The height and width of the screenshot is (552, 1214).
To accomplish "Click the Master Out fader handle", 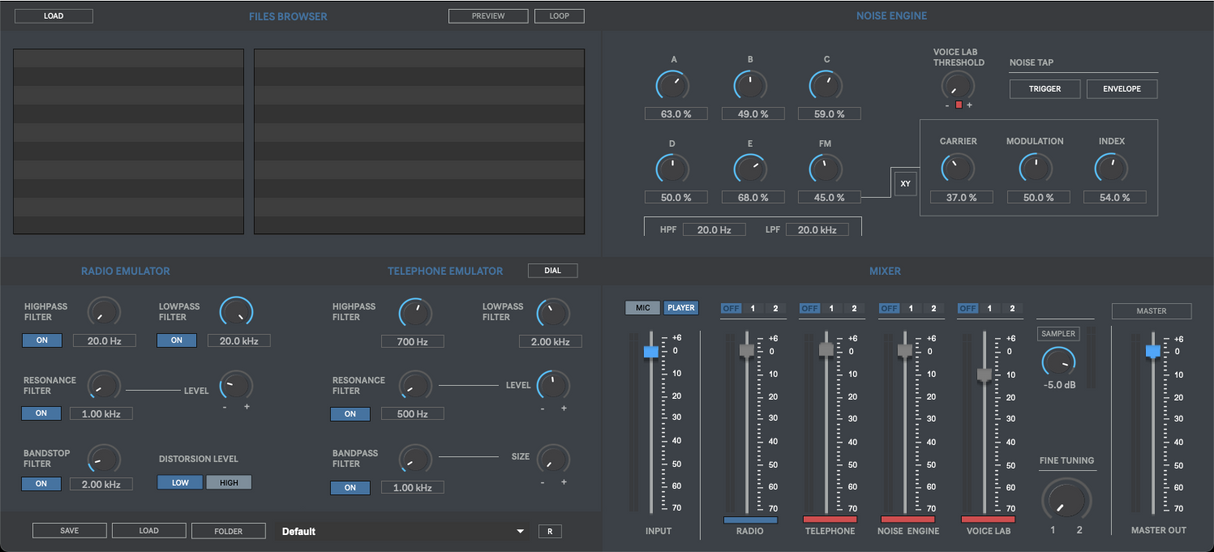I will coord(1153,351).
